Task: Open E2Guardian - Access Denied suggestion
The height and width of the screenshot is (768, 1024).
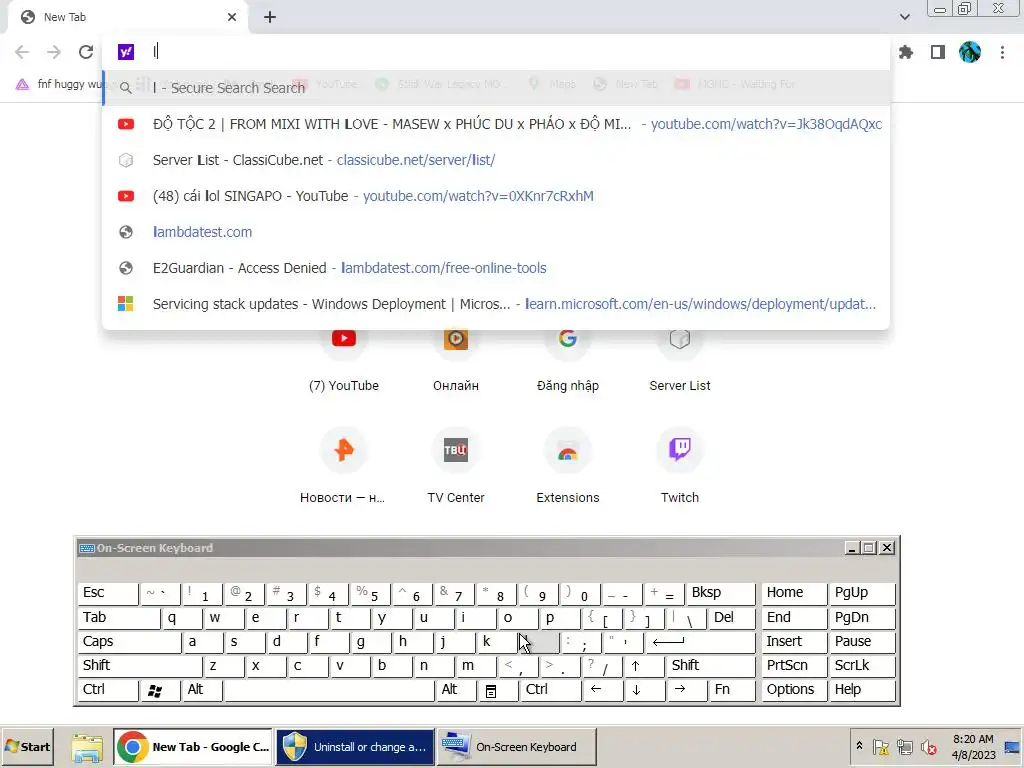Action: [496, 268]
